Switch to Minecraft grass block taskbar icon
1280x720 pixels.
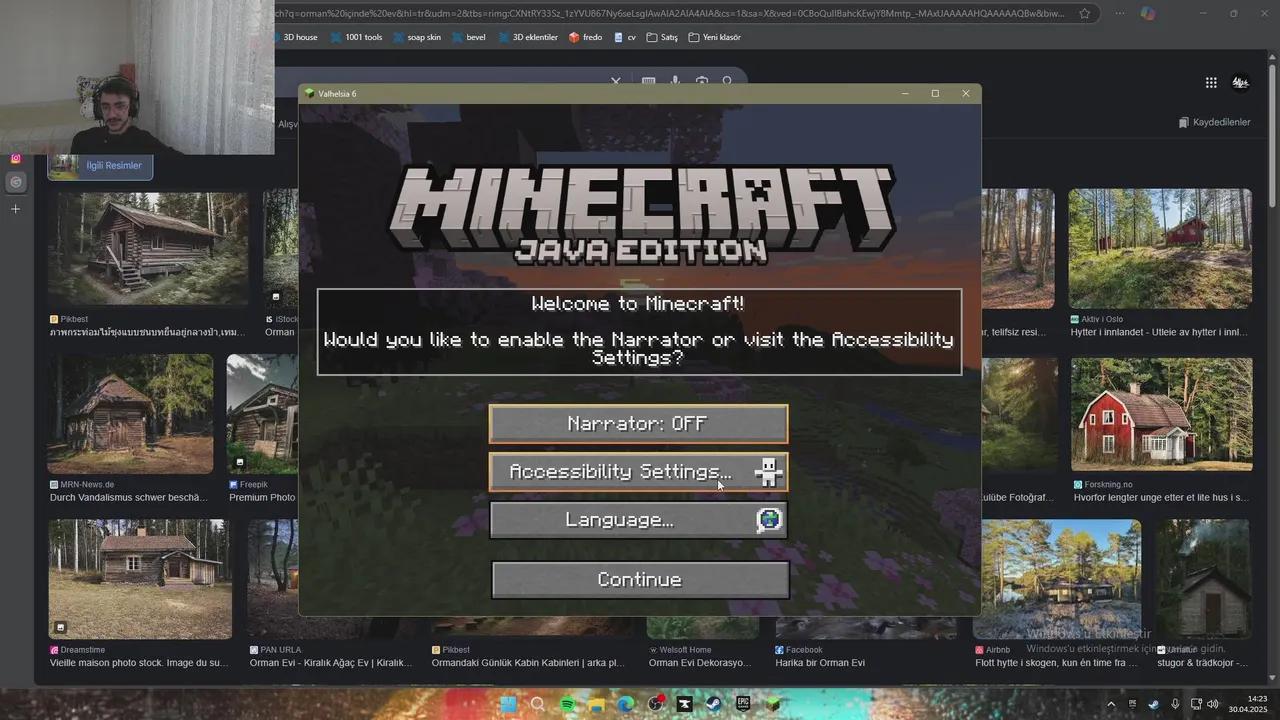(x=773, y=704)
